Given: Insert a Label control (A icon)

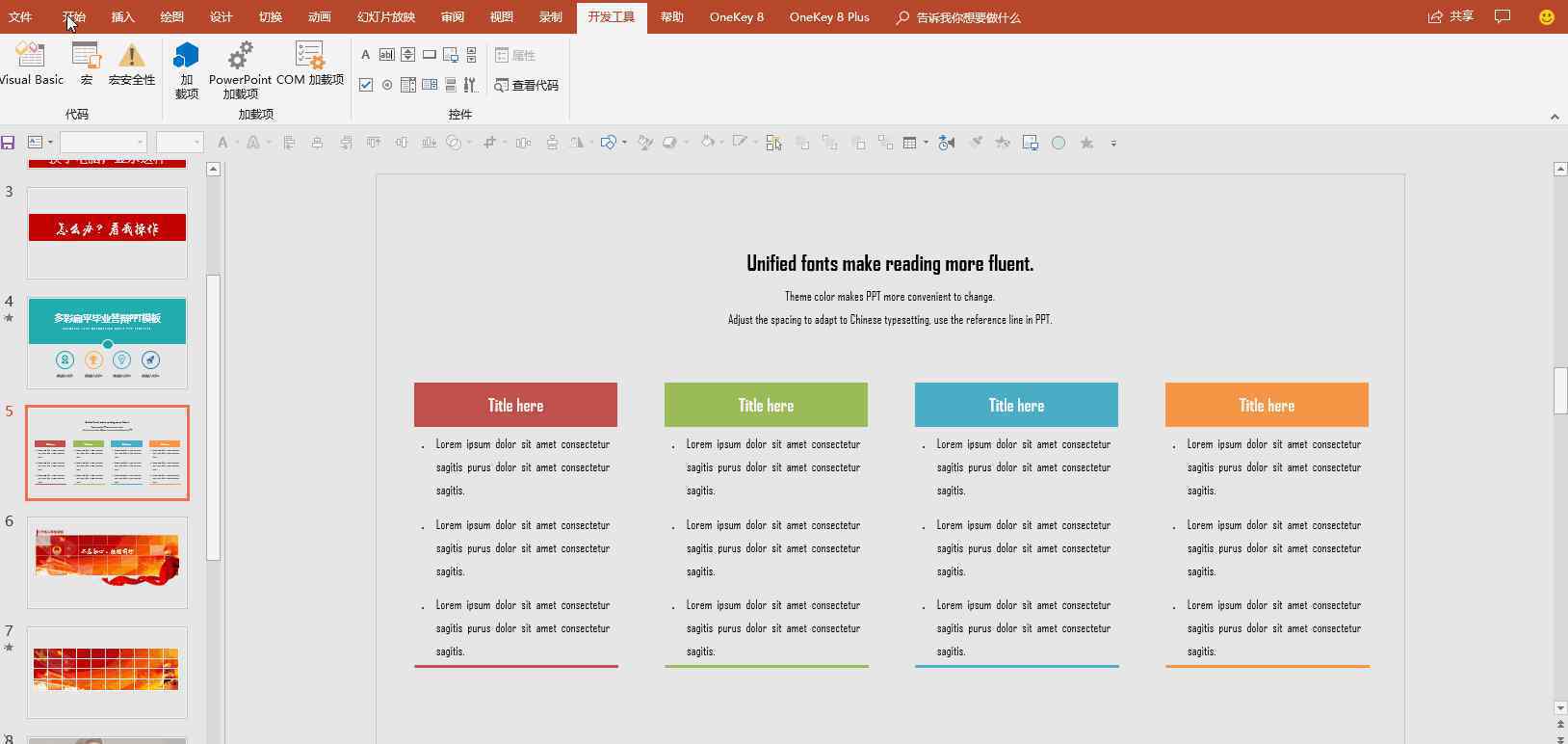Looking at the screenshot, I should click(x=366, y=55).
